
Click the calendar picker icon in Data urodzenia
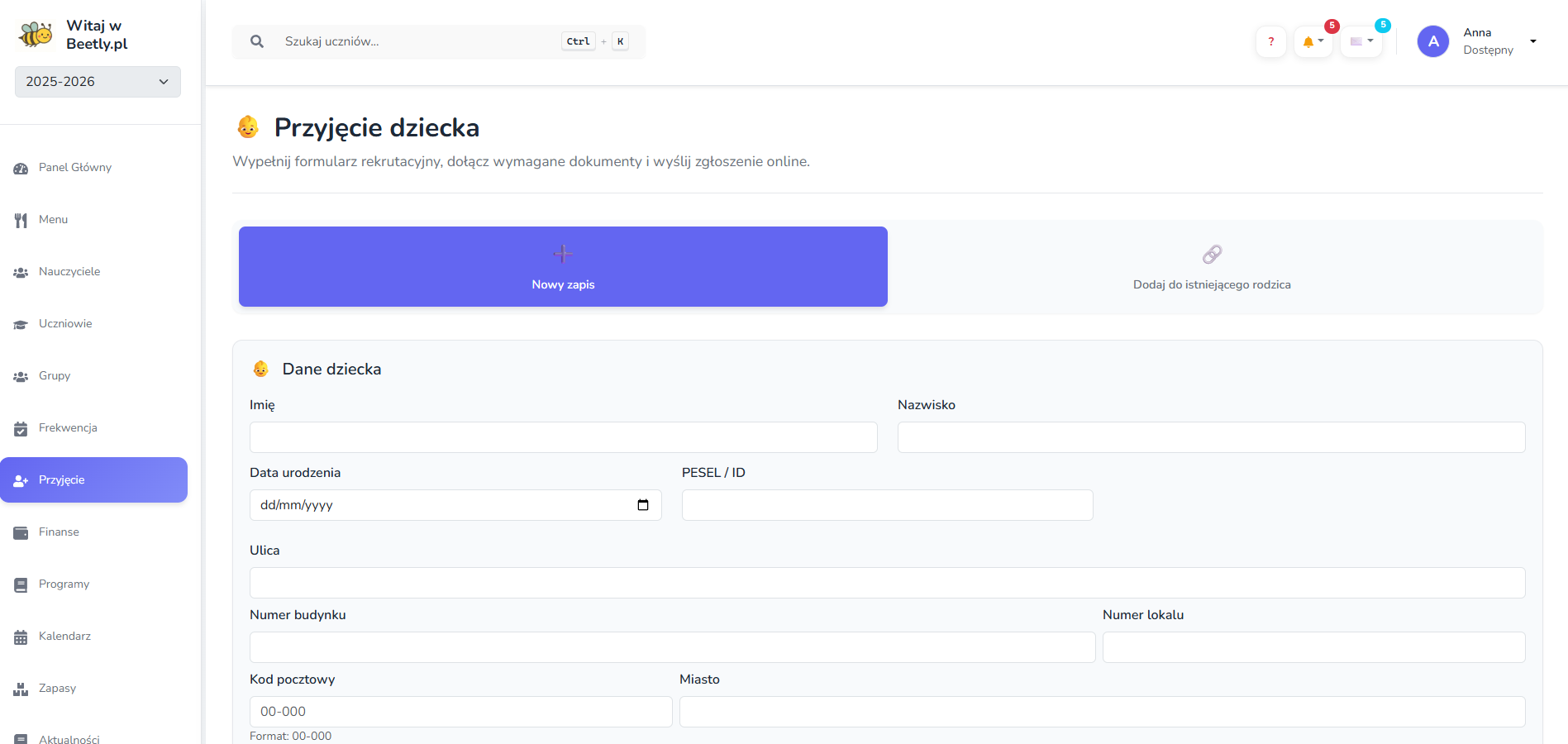click(643, 505)
